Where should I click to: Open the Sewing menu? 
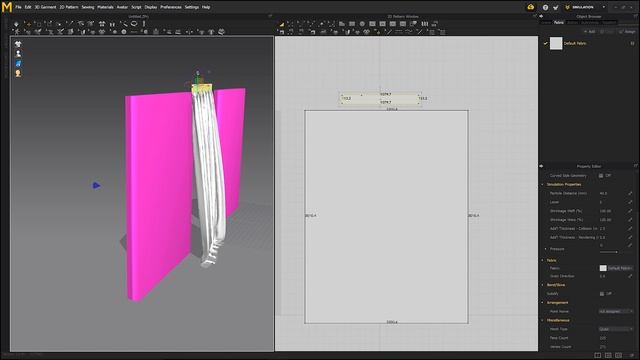coord(88,7)
